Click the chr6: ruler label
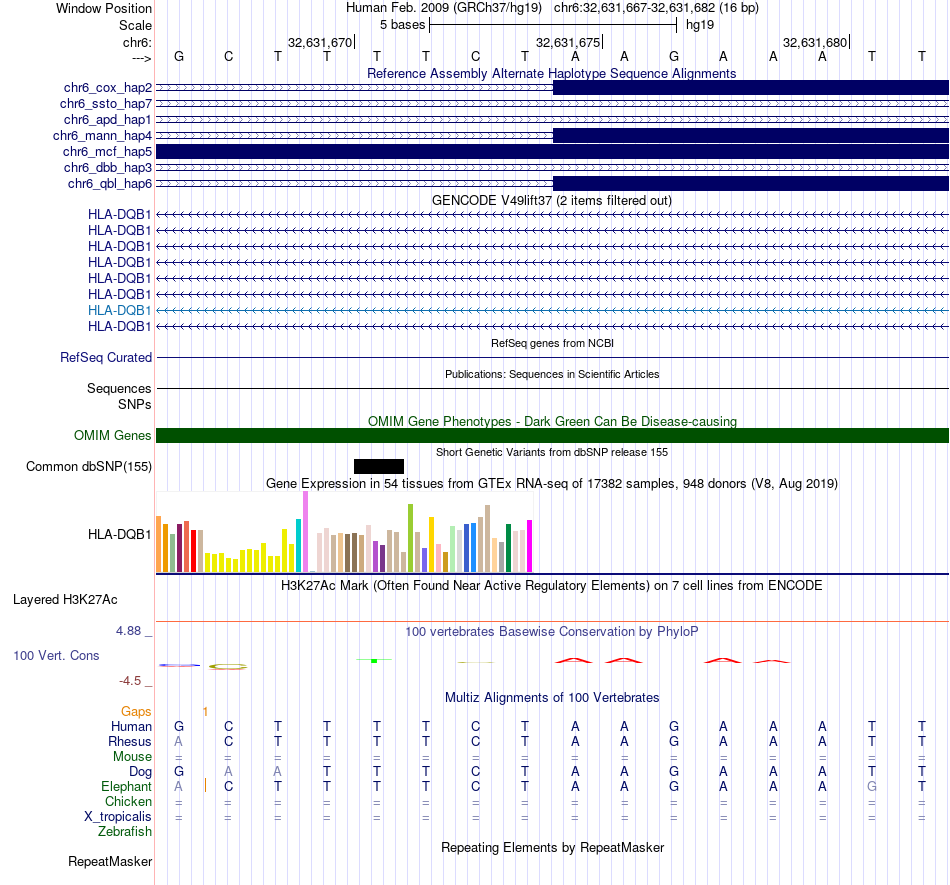 click(x=138, y=42)
